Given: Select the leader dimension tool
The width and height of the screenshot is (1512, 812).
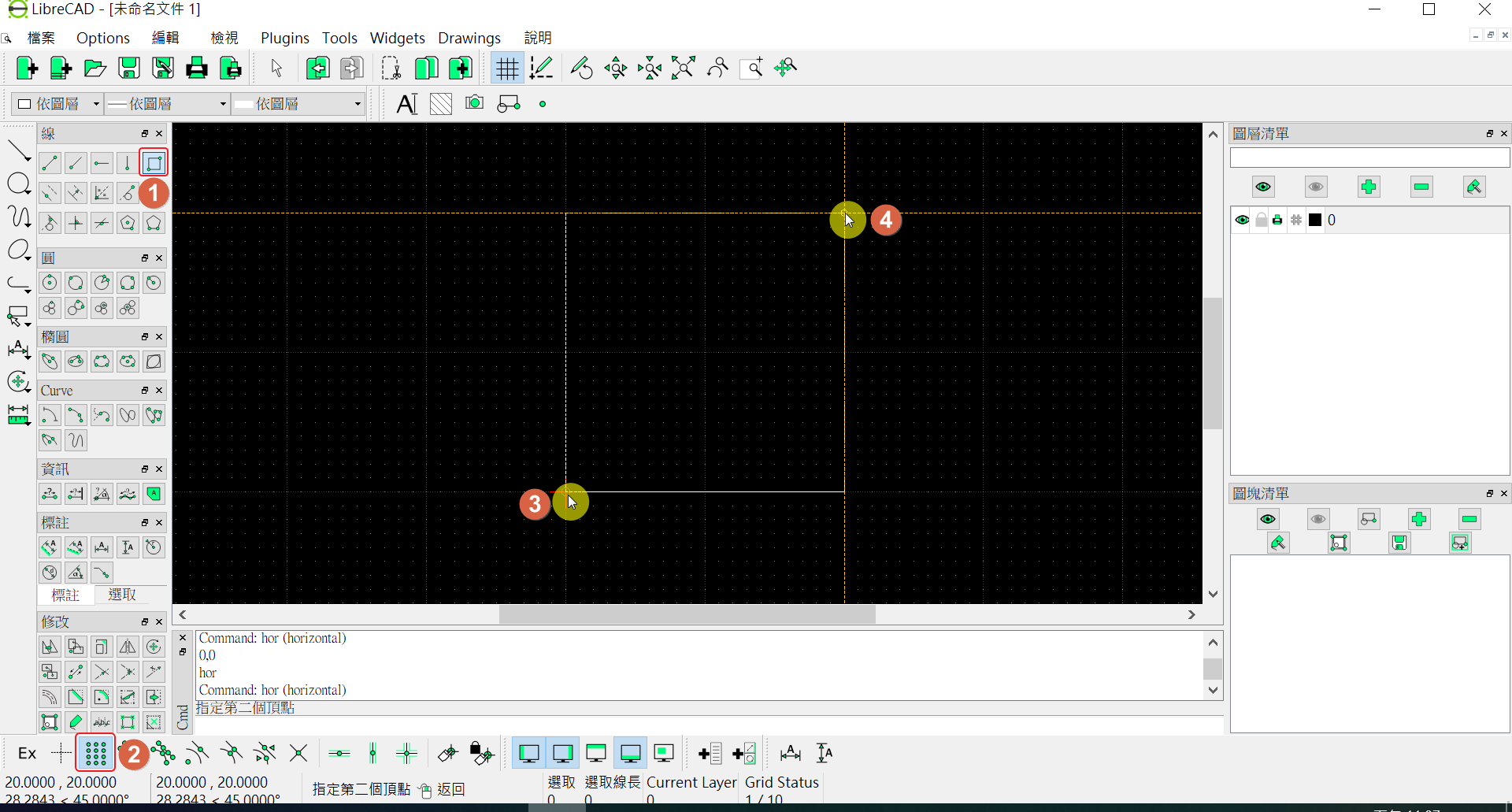Looking at the screenshot, I should coord(102,573).
